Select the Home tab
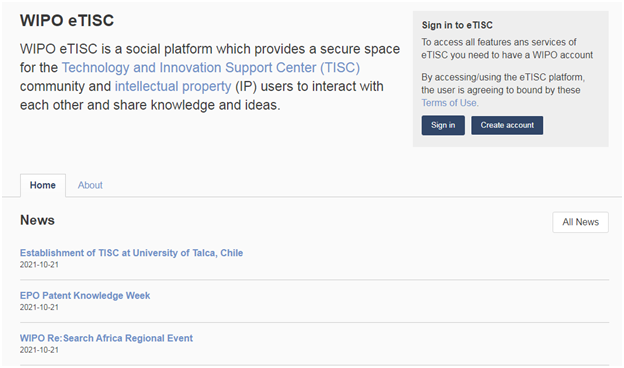The image size is (624, 368). tap(43, 185)
